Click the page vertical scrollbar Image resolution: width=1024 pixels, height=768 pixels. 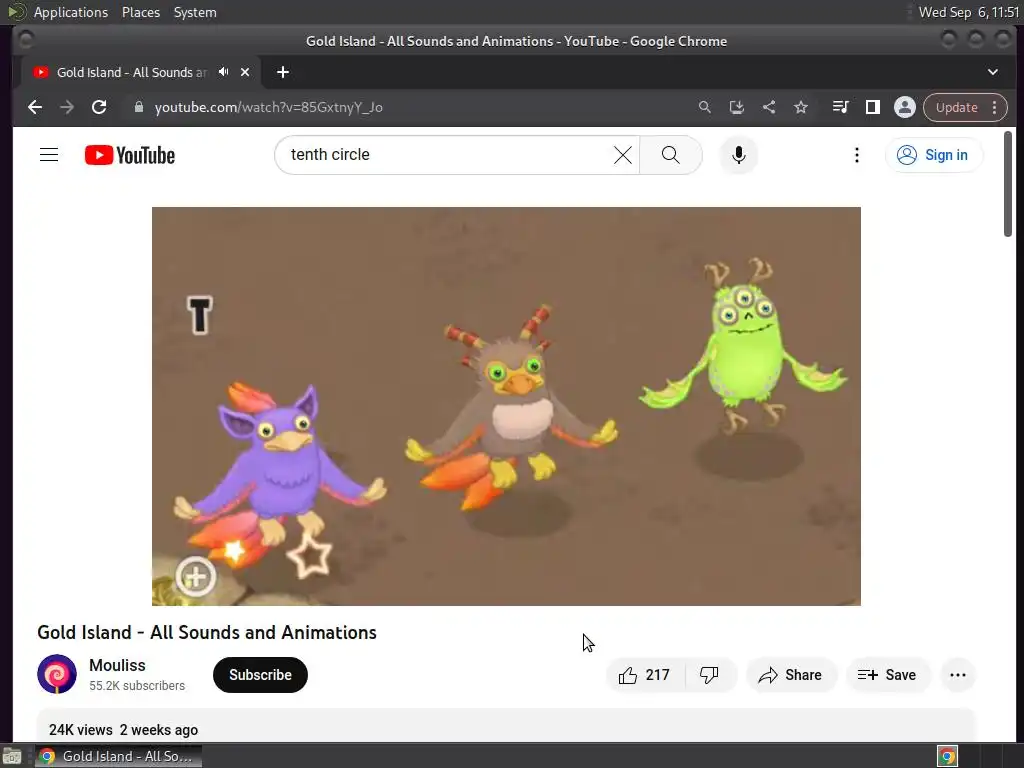1008,185
